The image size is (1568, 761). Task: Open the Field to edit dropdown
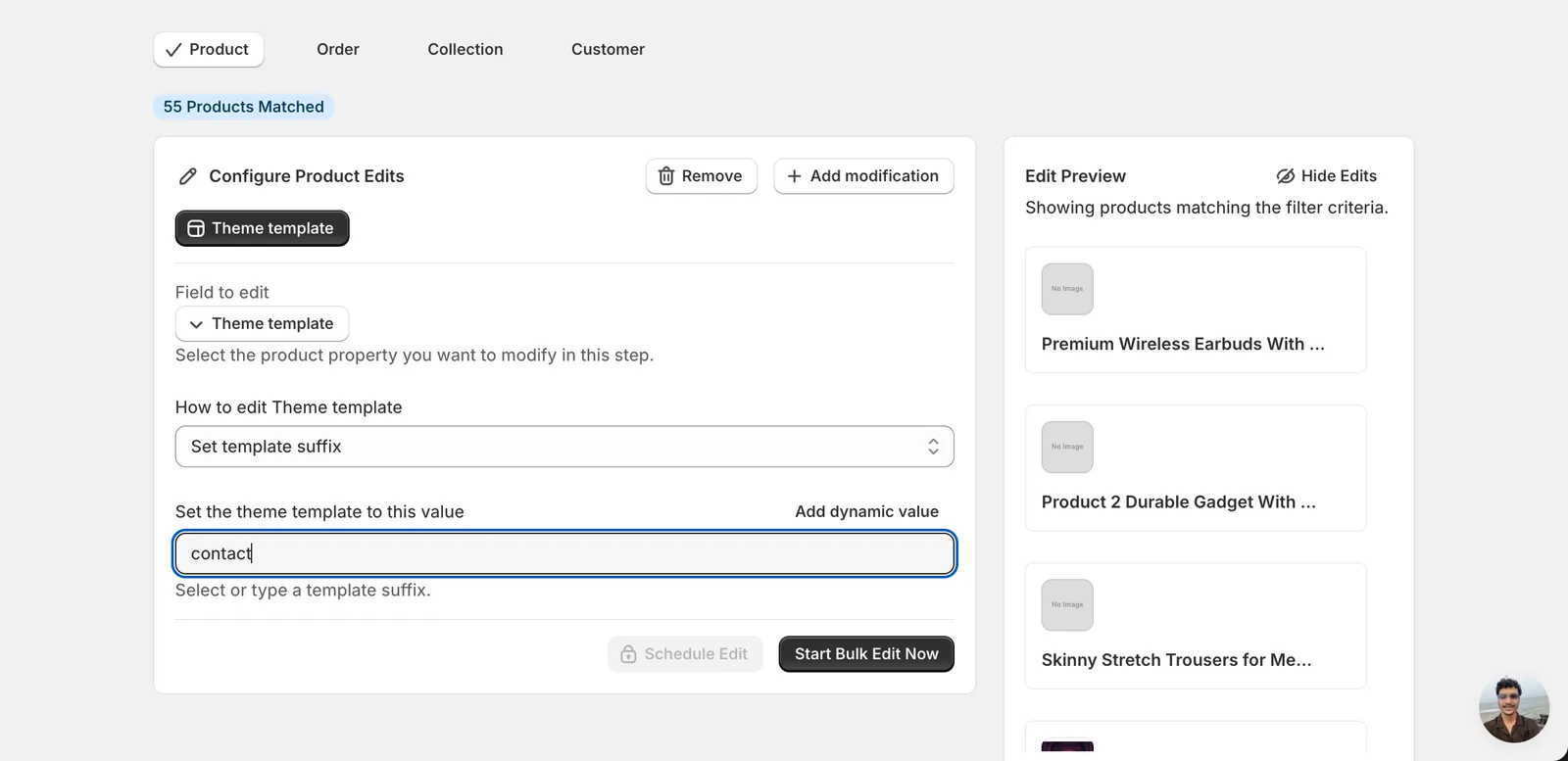point(262,324)
